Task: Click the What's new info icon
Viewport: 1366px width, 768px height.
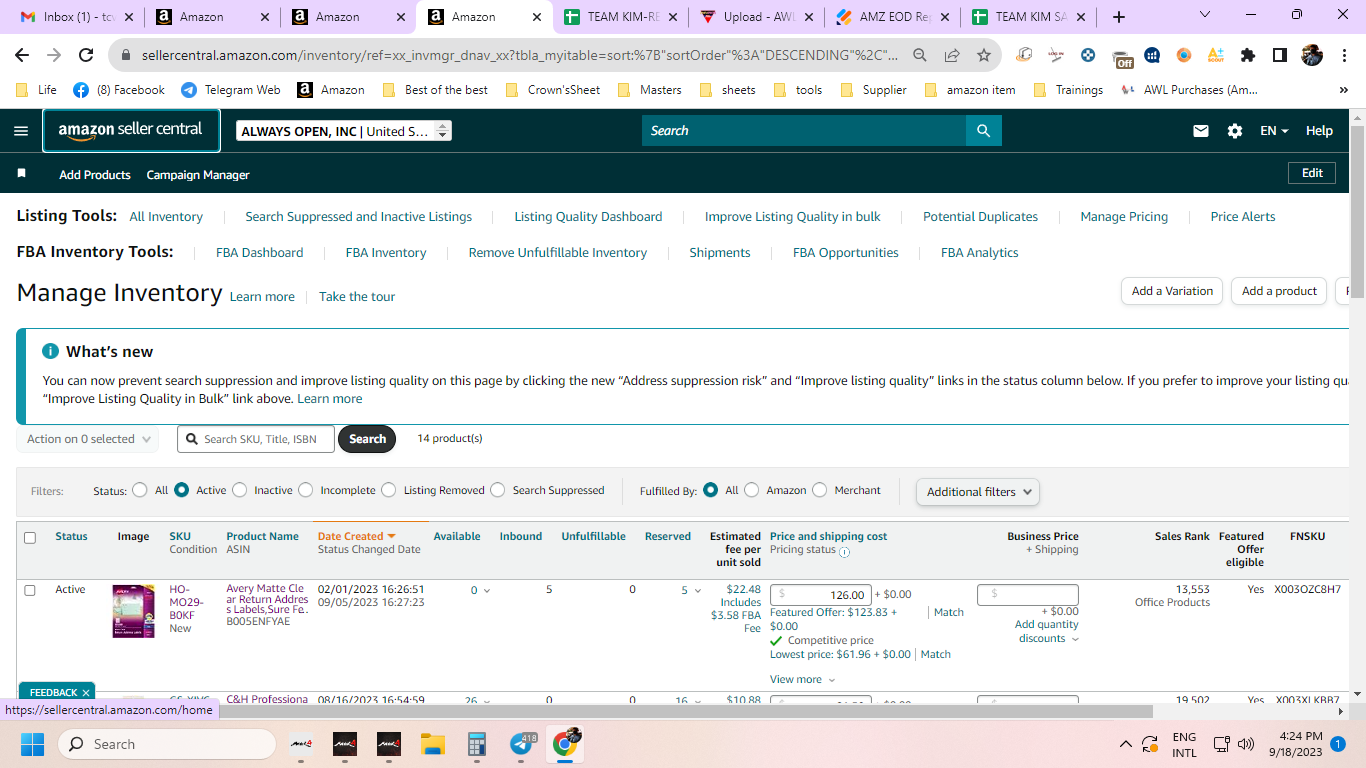Action: [50, 351]
